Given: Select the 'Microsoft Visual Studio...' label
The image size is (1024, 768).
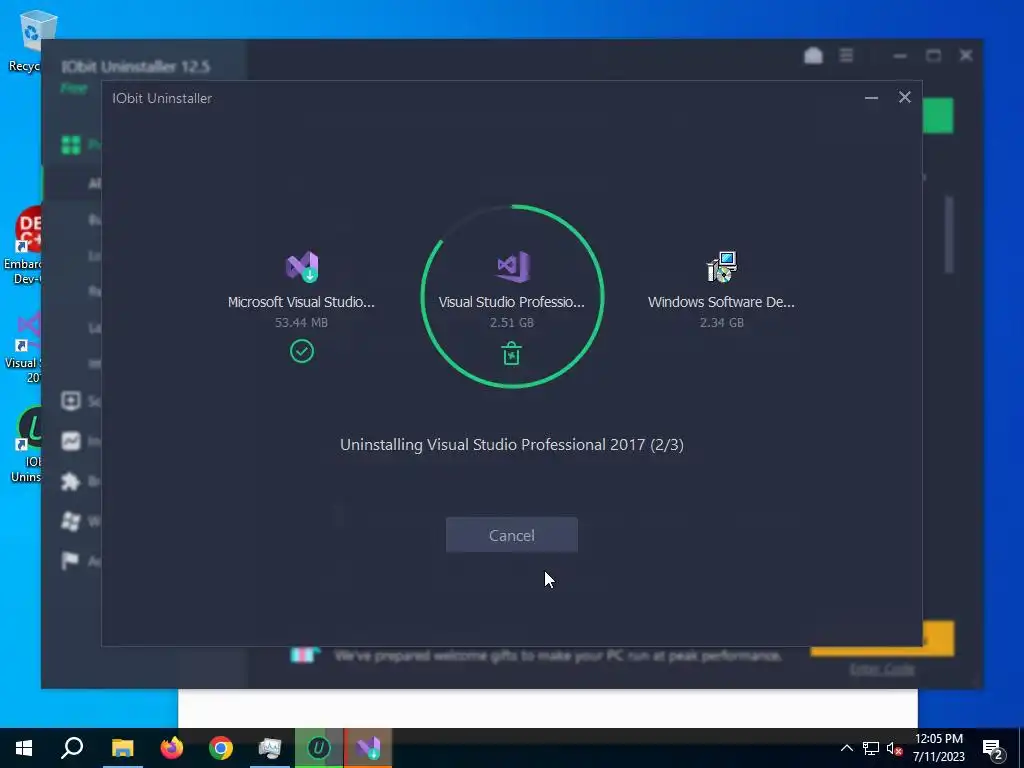Looking at the screenshot, I should pyautogui.click(x=301, y=302).
